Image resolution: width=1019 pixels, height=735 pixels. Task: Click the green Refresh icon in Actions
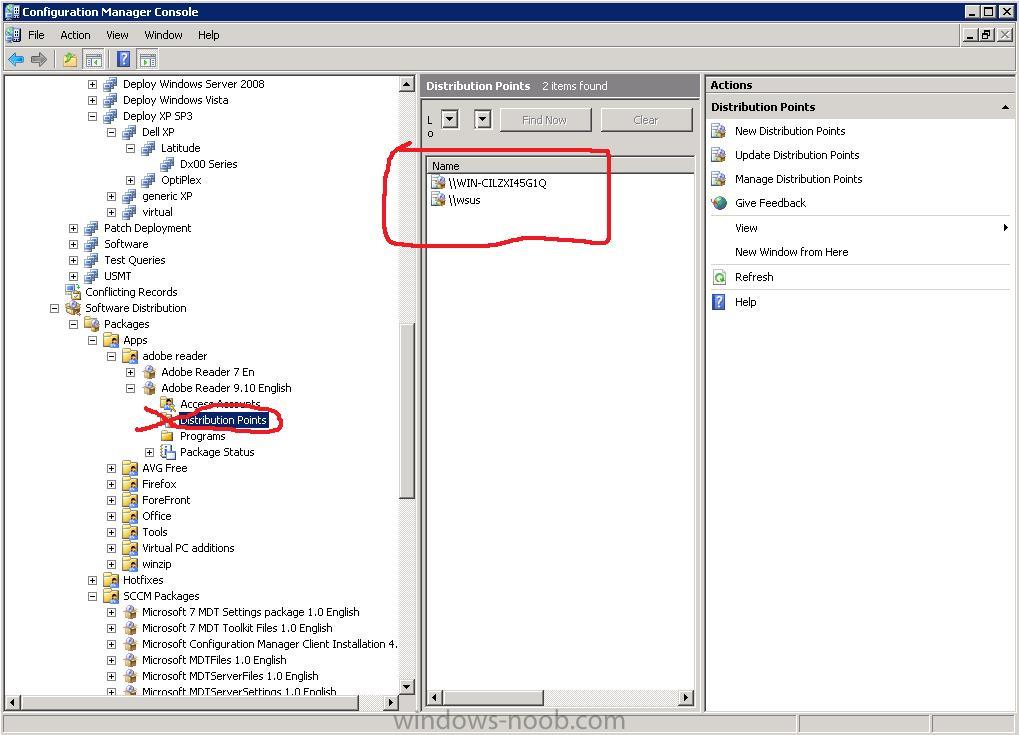point(719,277)
